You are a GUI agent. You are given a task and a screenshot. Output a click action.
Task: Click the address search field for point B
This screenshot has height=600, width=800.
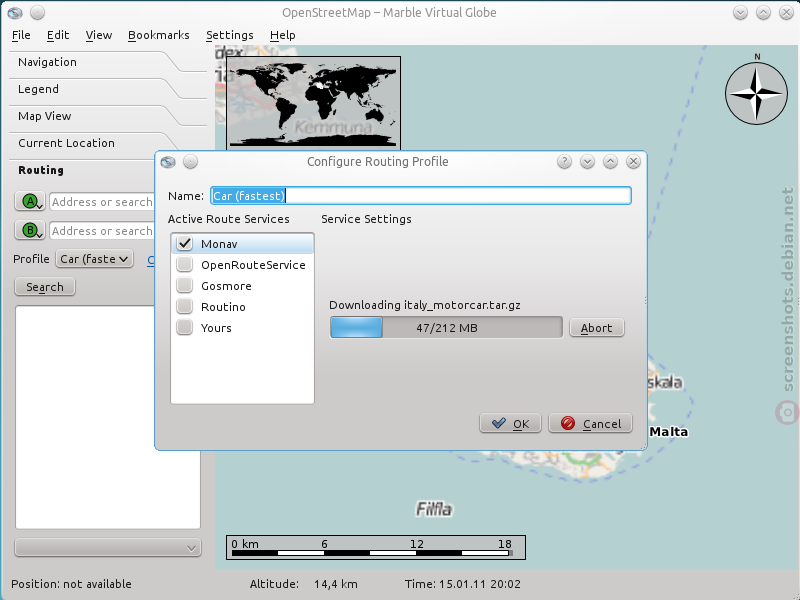tap(102, 231)
